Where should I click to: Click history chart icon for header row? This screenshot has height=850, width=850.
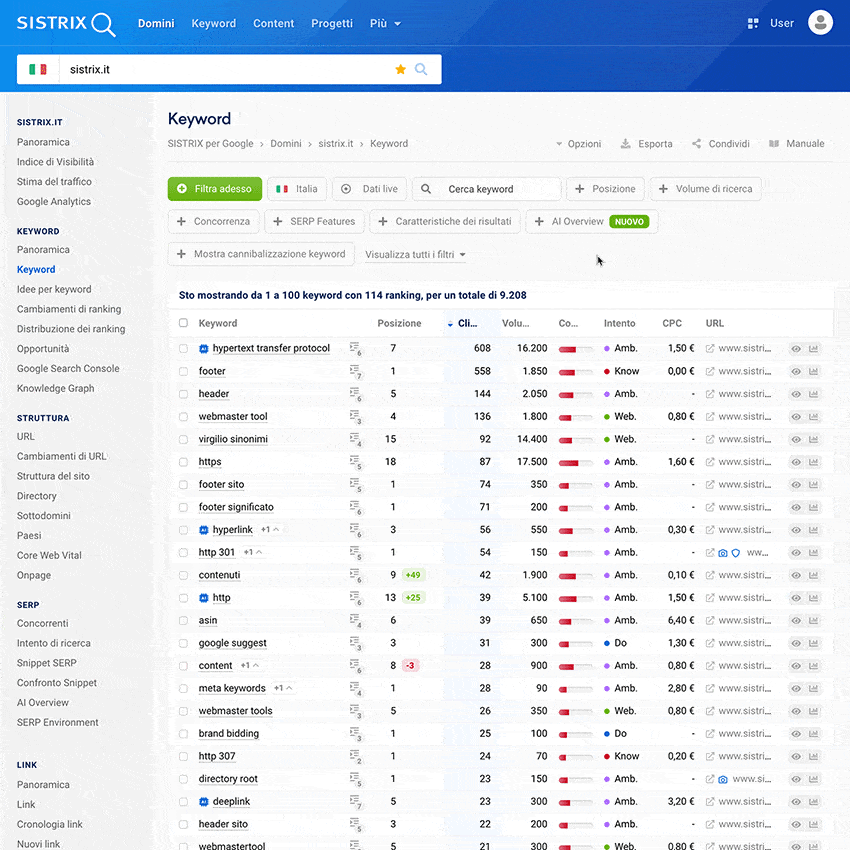click(x=813, y=394)
